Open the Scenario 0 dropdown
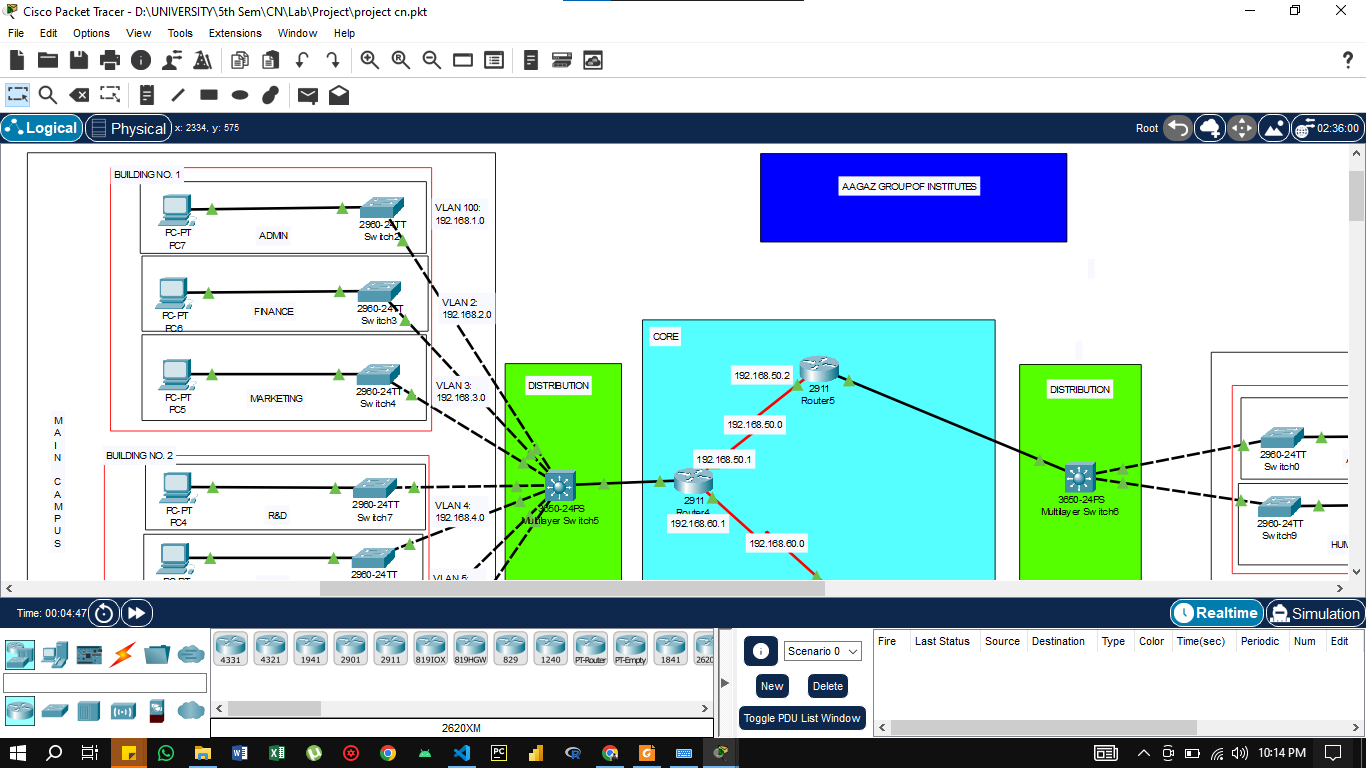Screen dimensions: 1366x768 coord(824,651)
